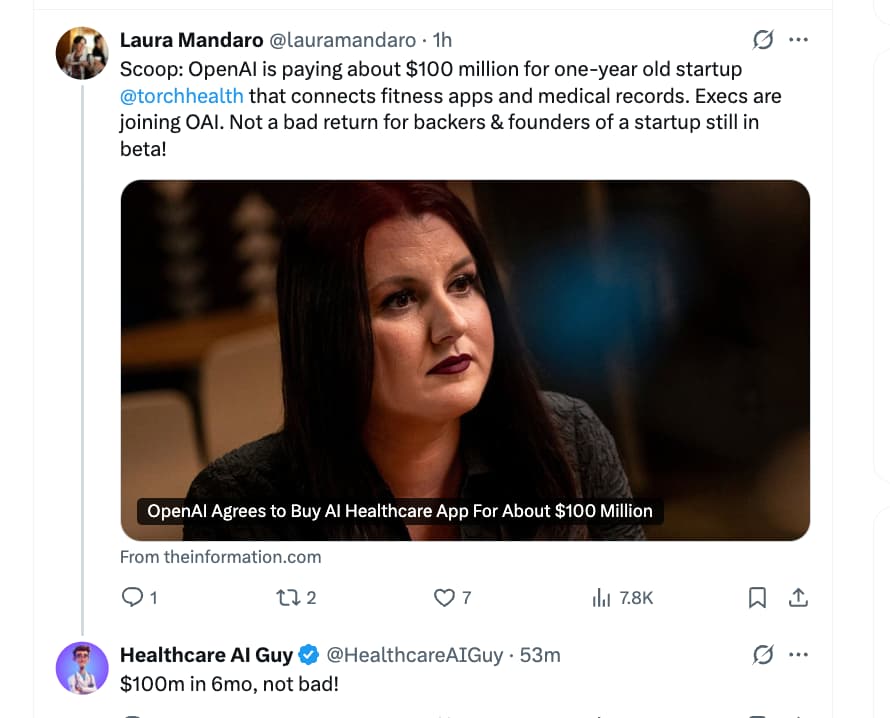Click the @torchhealth mention link
The width and height of the screenshot is (890, 718).
tap(181, 96)
